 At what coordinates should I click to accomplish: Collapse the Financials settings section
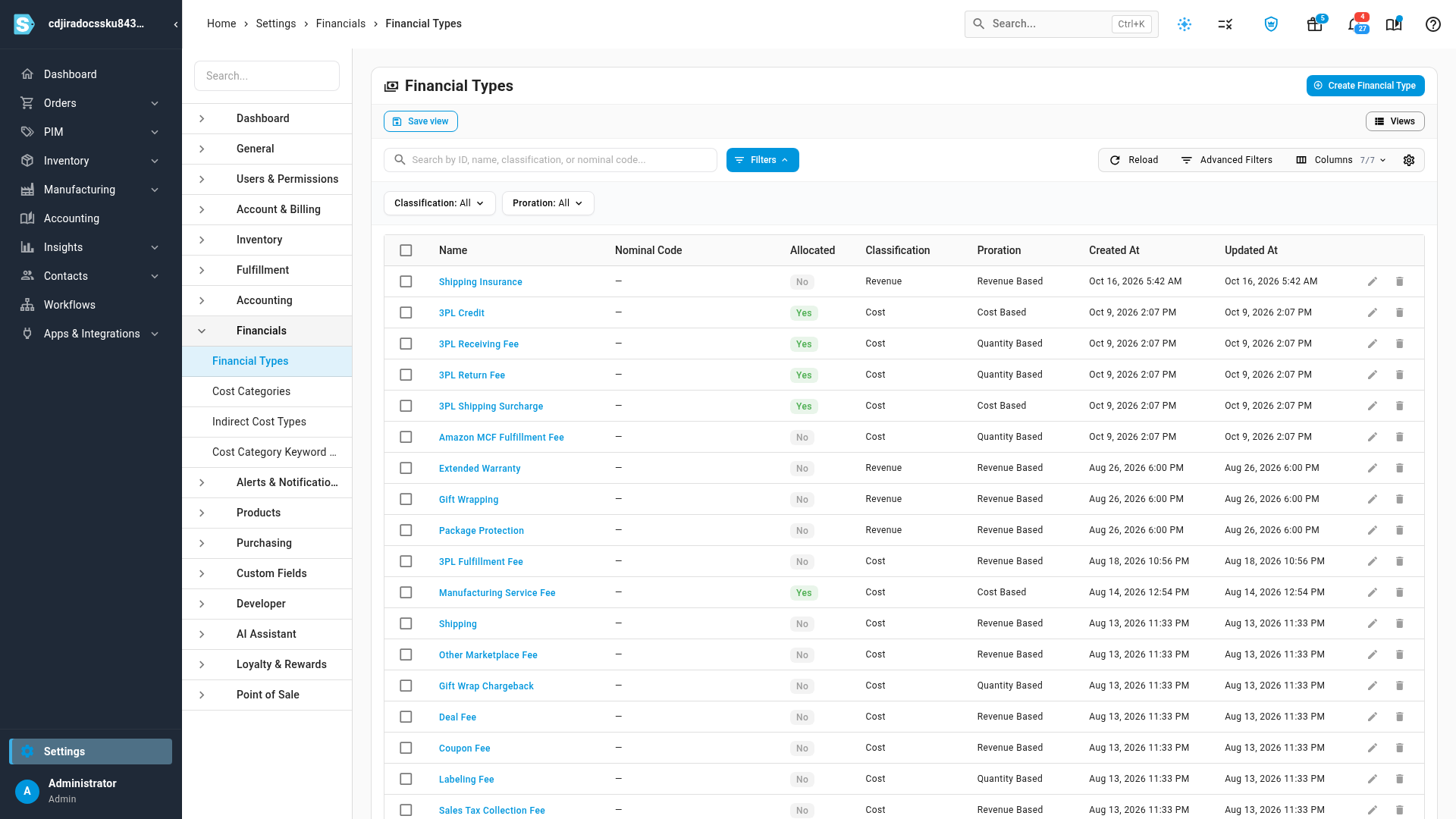(x=267, y=331)
